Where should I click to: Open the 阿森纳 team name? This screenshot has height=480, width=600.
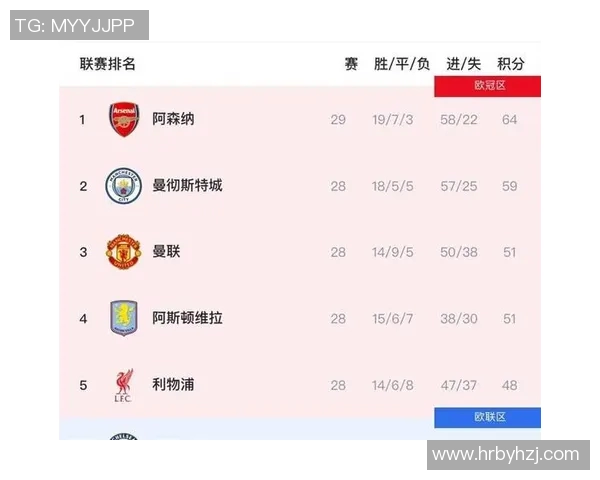pos(173,119)
